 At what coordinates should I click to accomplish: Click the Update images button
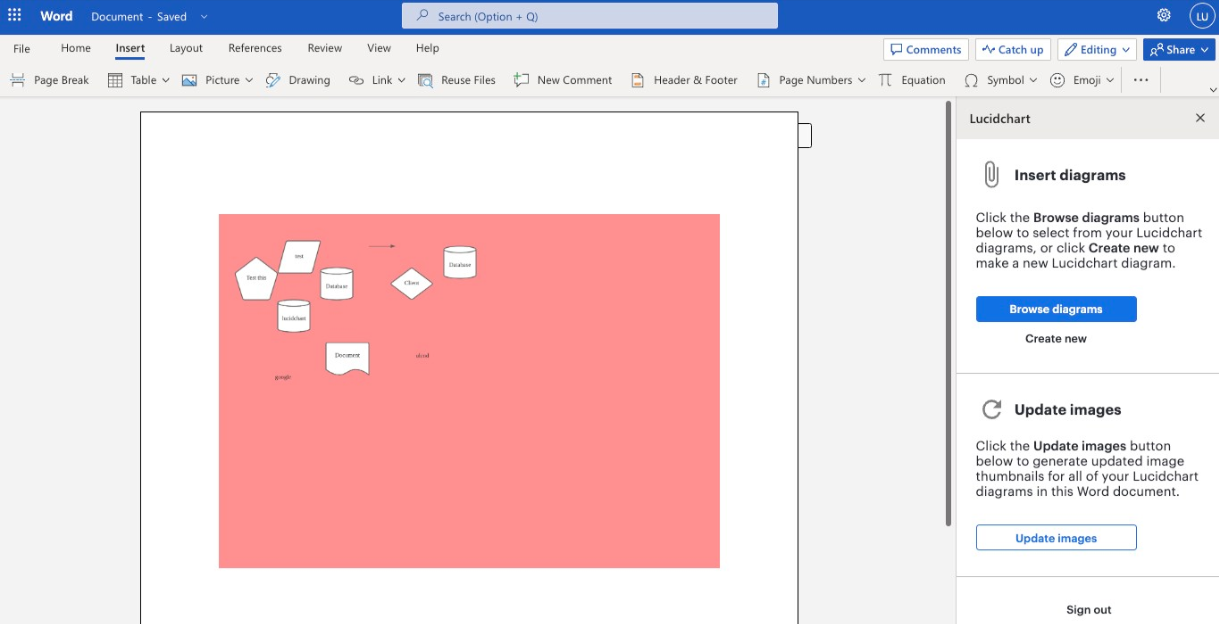(1056, 538)
